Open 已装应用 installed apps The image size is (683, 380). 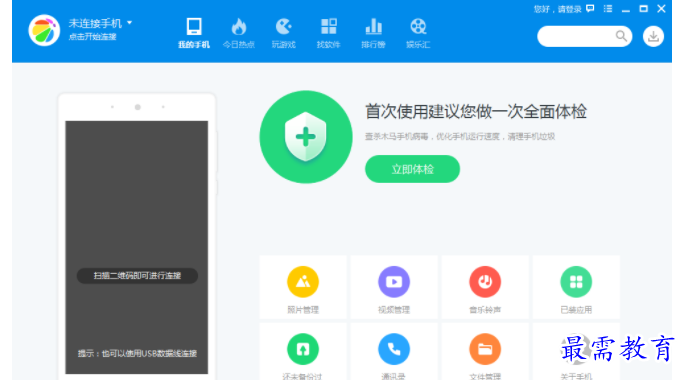pyautogui.click(x=576, y=288)
